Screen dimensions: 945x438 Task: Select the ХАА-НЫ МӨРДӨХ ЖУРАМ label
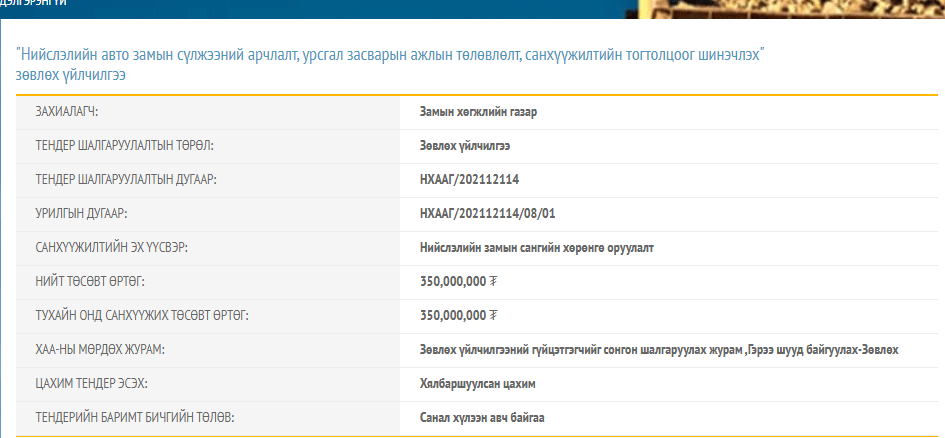point(100,350)
